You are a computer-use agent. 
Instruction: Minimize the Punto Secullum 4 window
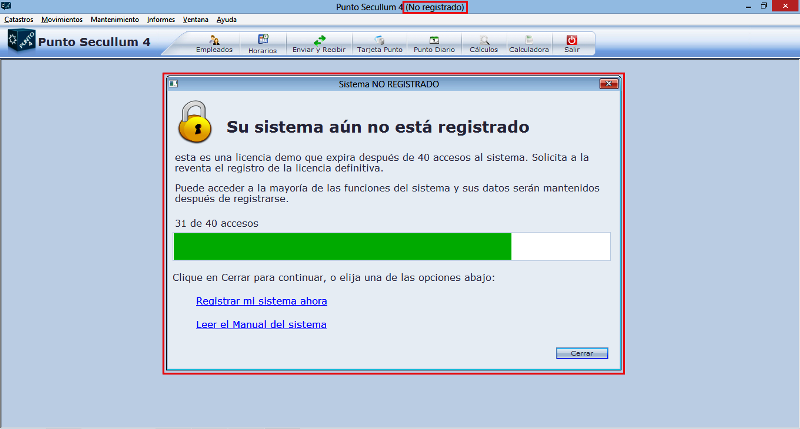748,6
